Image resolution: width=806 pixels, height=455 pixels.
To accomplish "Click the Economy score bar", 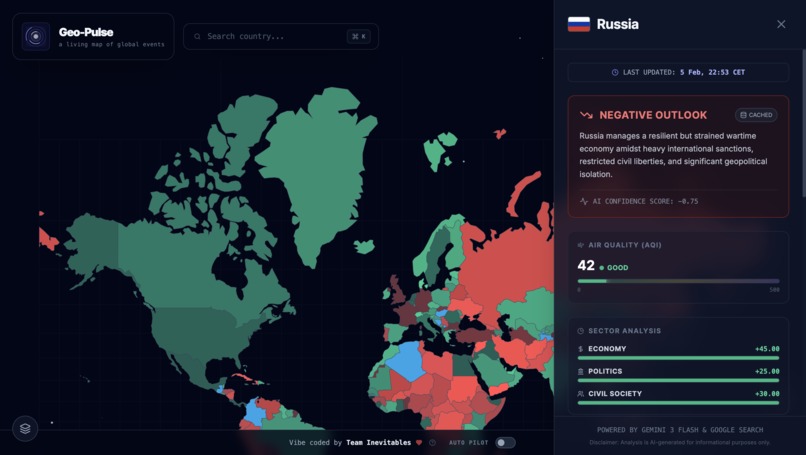I will (x=679, y=358).
